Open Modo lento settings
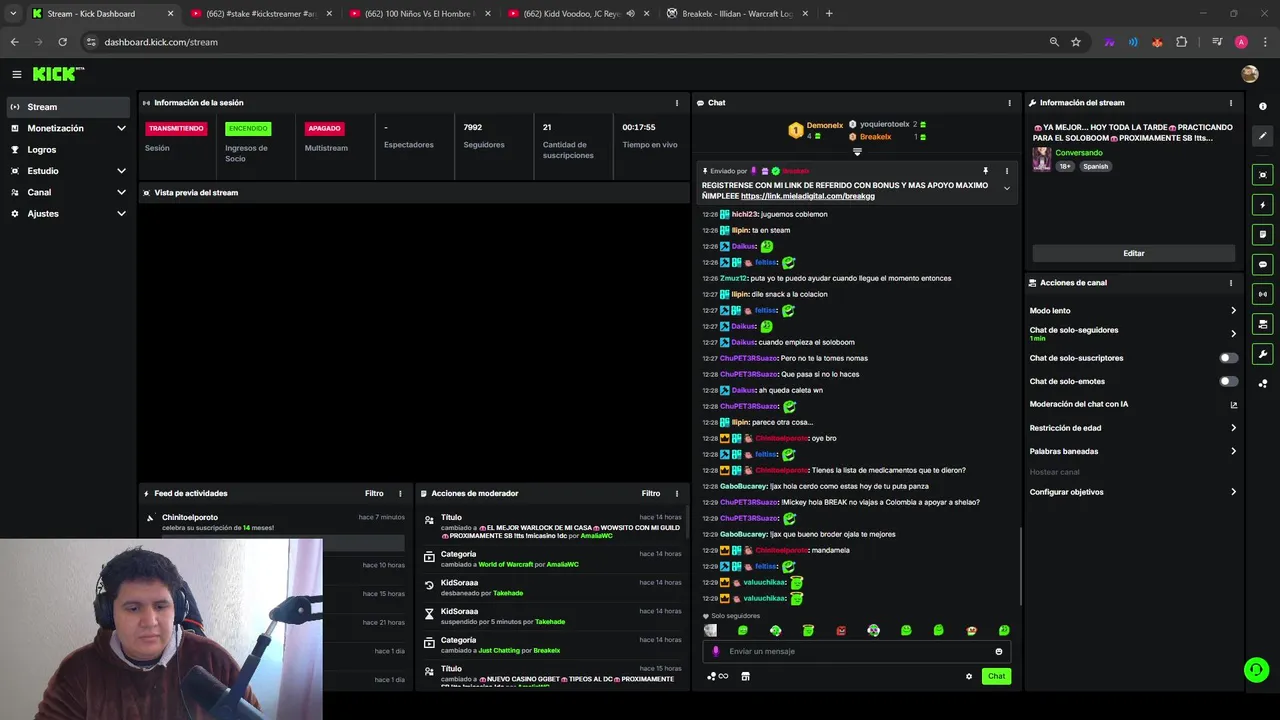1280x720 pixels. [1133, 311]
